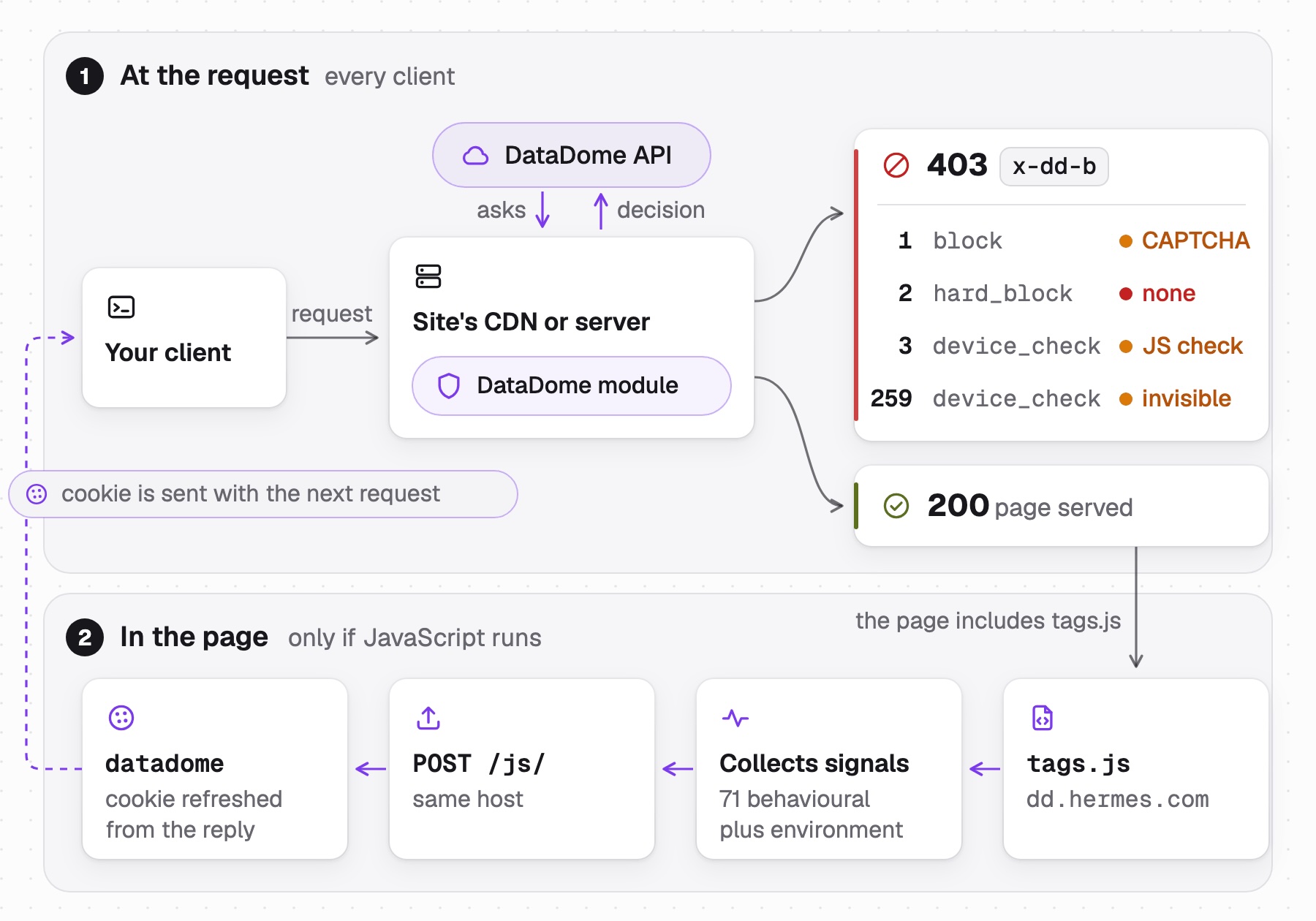Click the 'At the request' heading
Screen dimensions: 1316x921
[214, 76]
